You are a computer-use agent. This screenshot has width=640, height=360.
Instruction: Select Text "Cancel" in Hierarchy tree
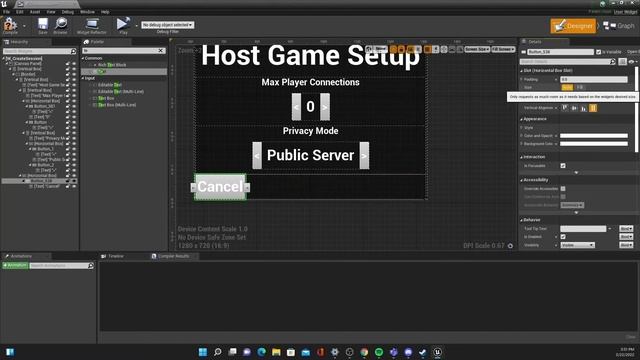click(46, 186)
